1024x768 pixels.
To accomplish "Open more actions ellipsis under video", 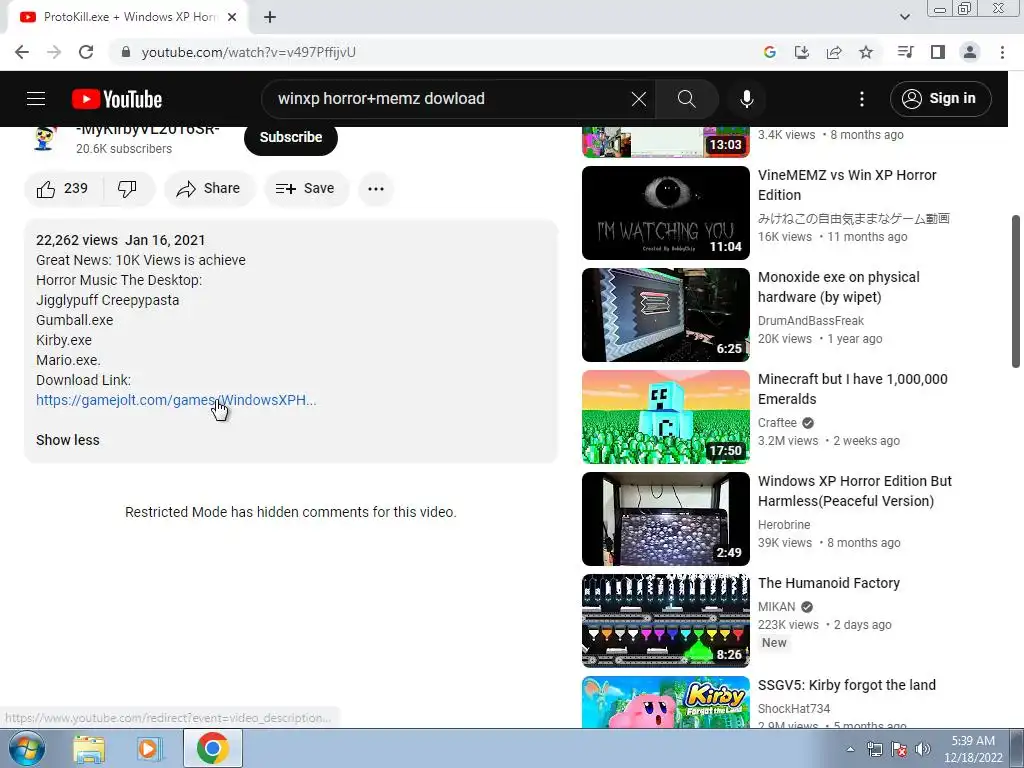I will click(376, 189).
